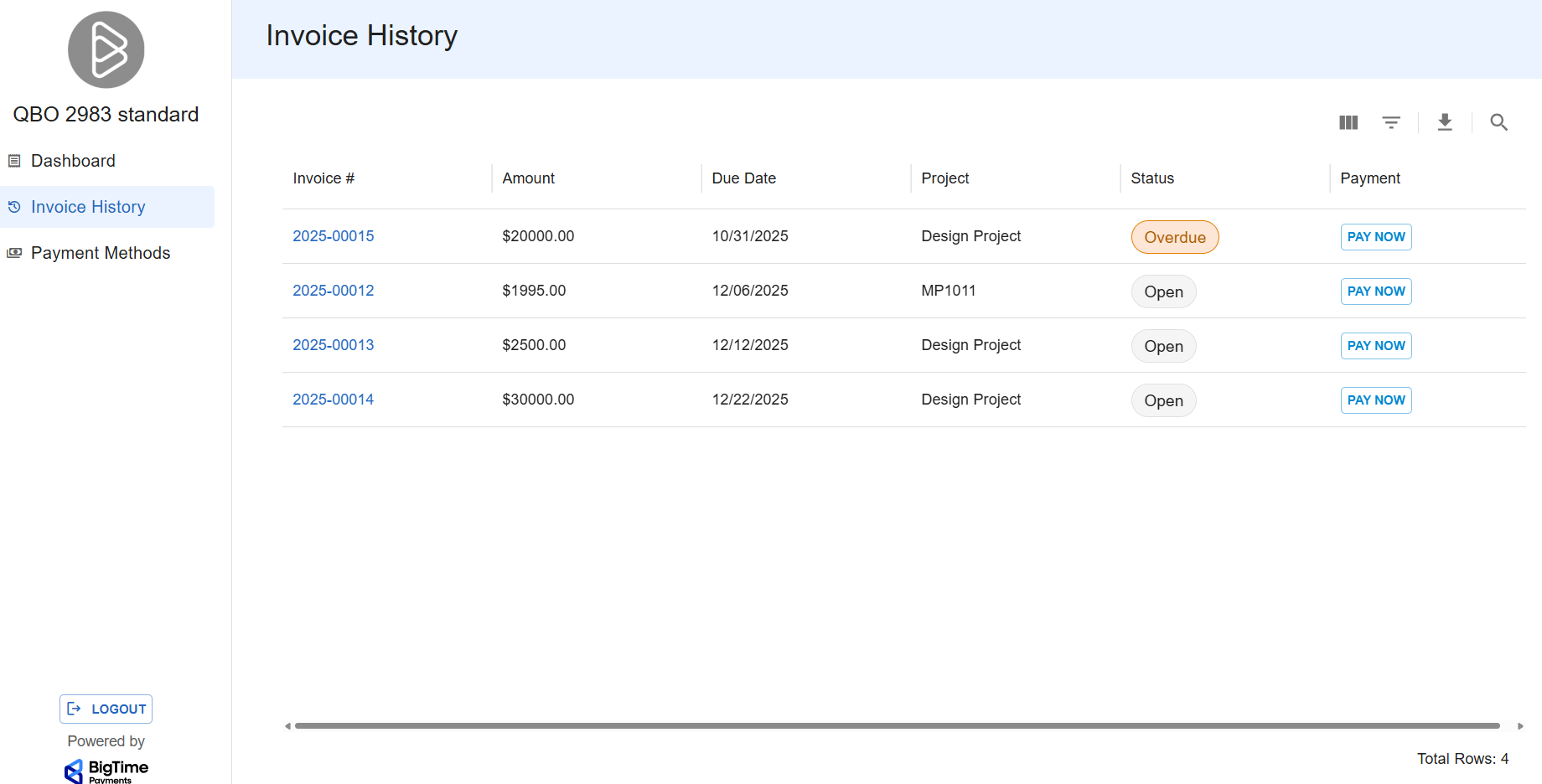Image resolution: width=1542 pixels, height=784 pixels.
Task: Sort by the Due Date column header
Action: click(x=743, y=178)
